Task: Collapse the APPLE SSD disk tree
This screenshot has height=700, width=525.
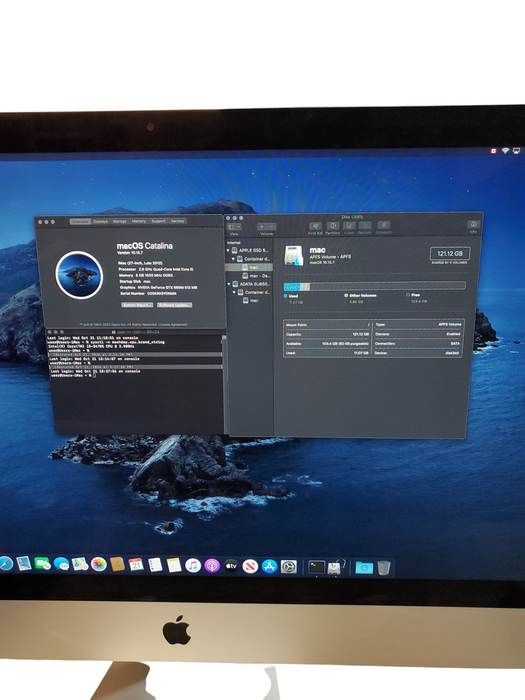Action: click(229, 250)
